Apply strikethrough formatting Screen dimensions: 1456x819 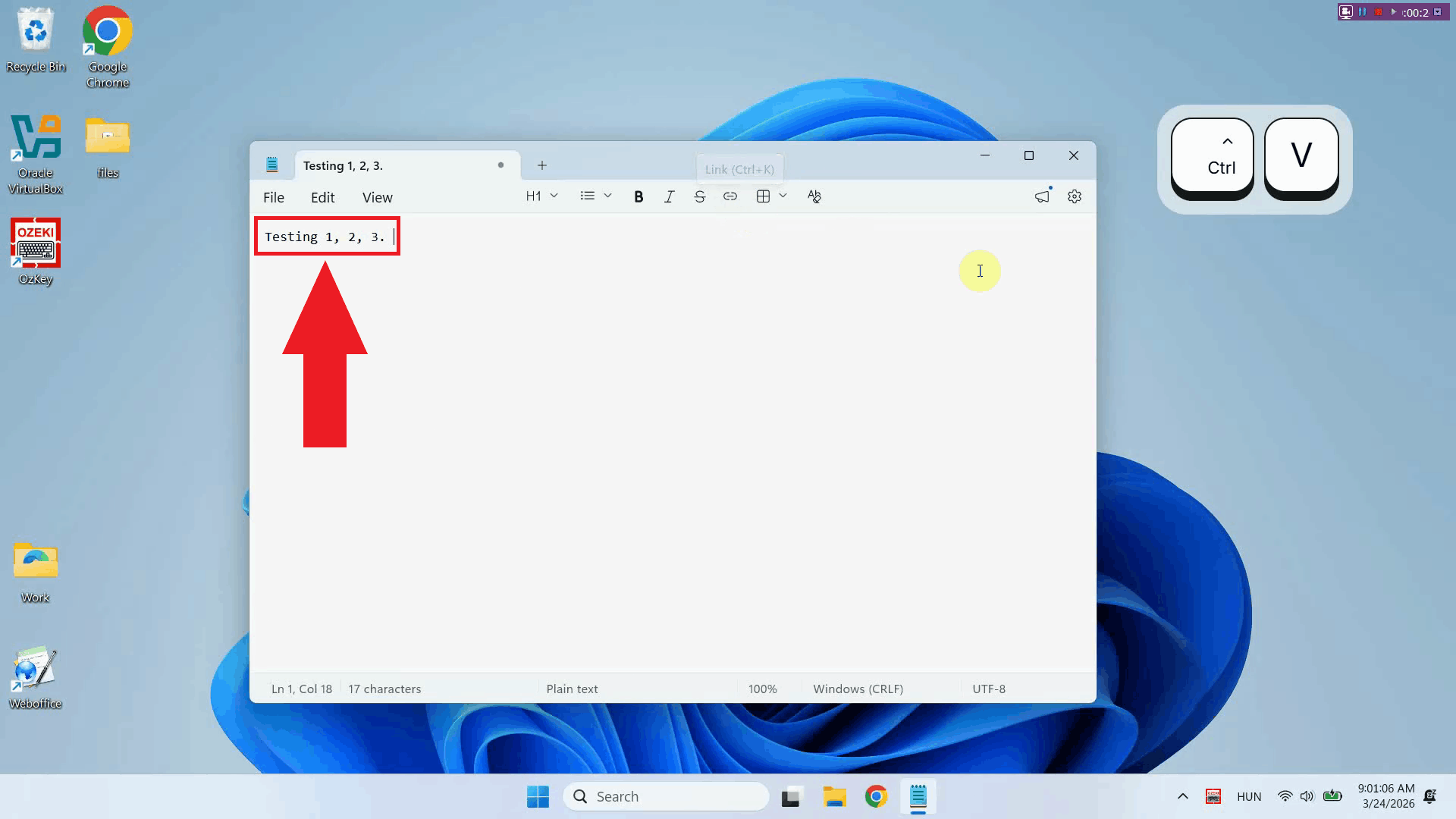pyautogui.click(x=699, y=196)
